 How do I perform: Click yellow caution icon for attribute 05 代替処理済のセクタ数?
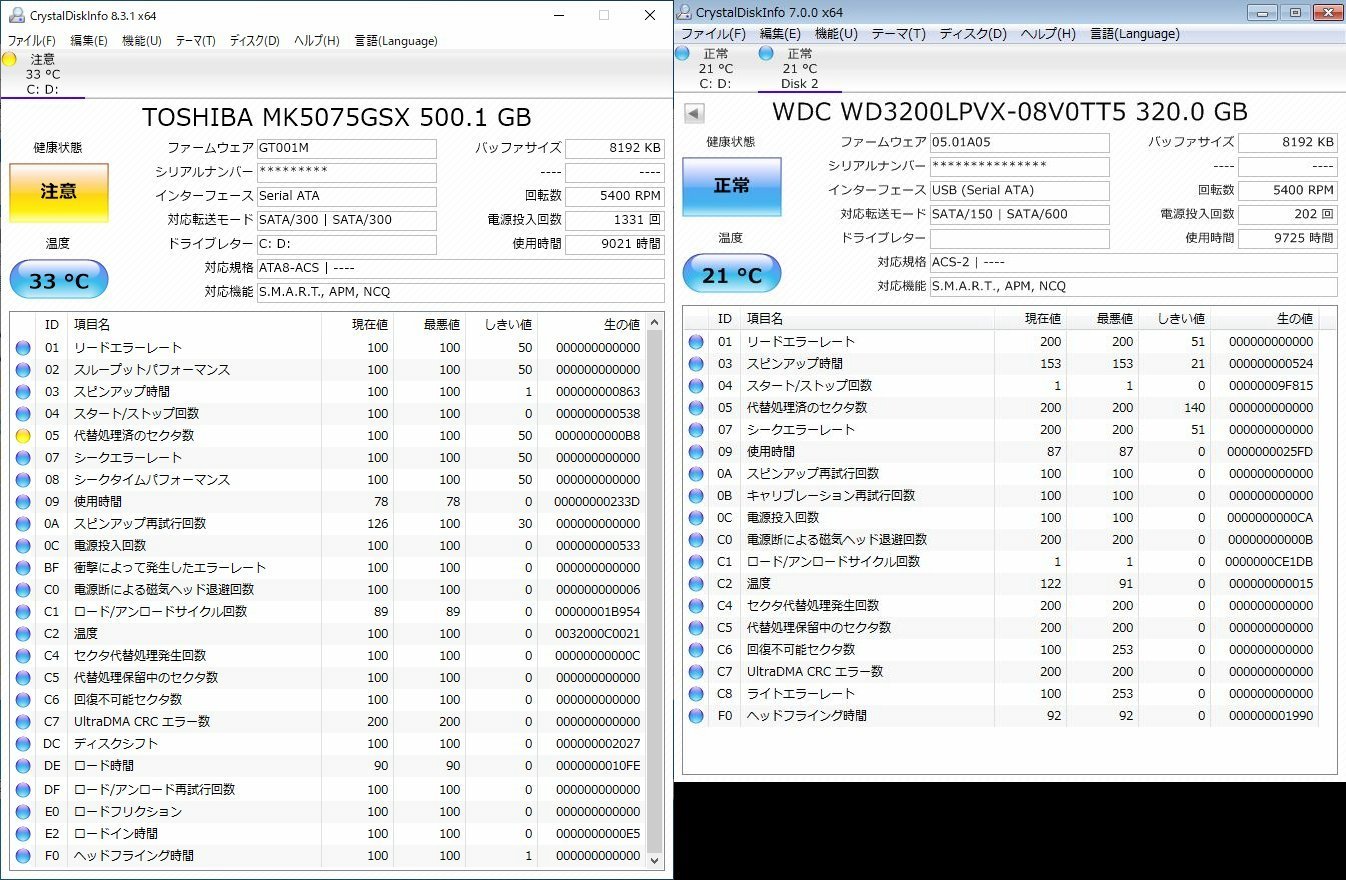pyautogui.click(x=23, y=436)
